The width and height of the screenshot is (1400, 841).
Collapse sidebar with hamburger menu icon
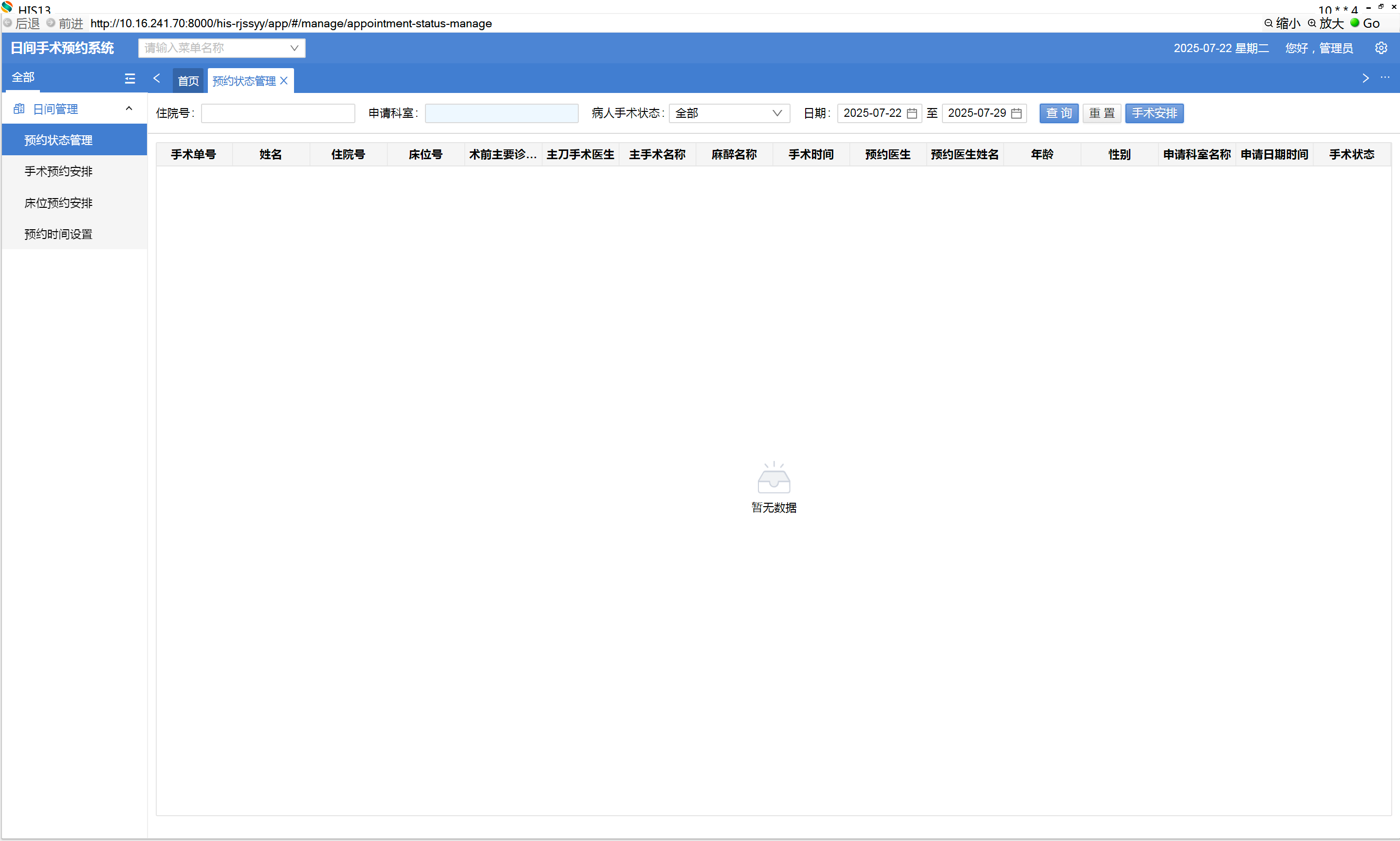point(130,79)
